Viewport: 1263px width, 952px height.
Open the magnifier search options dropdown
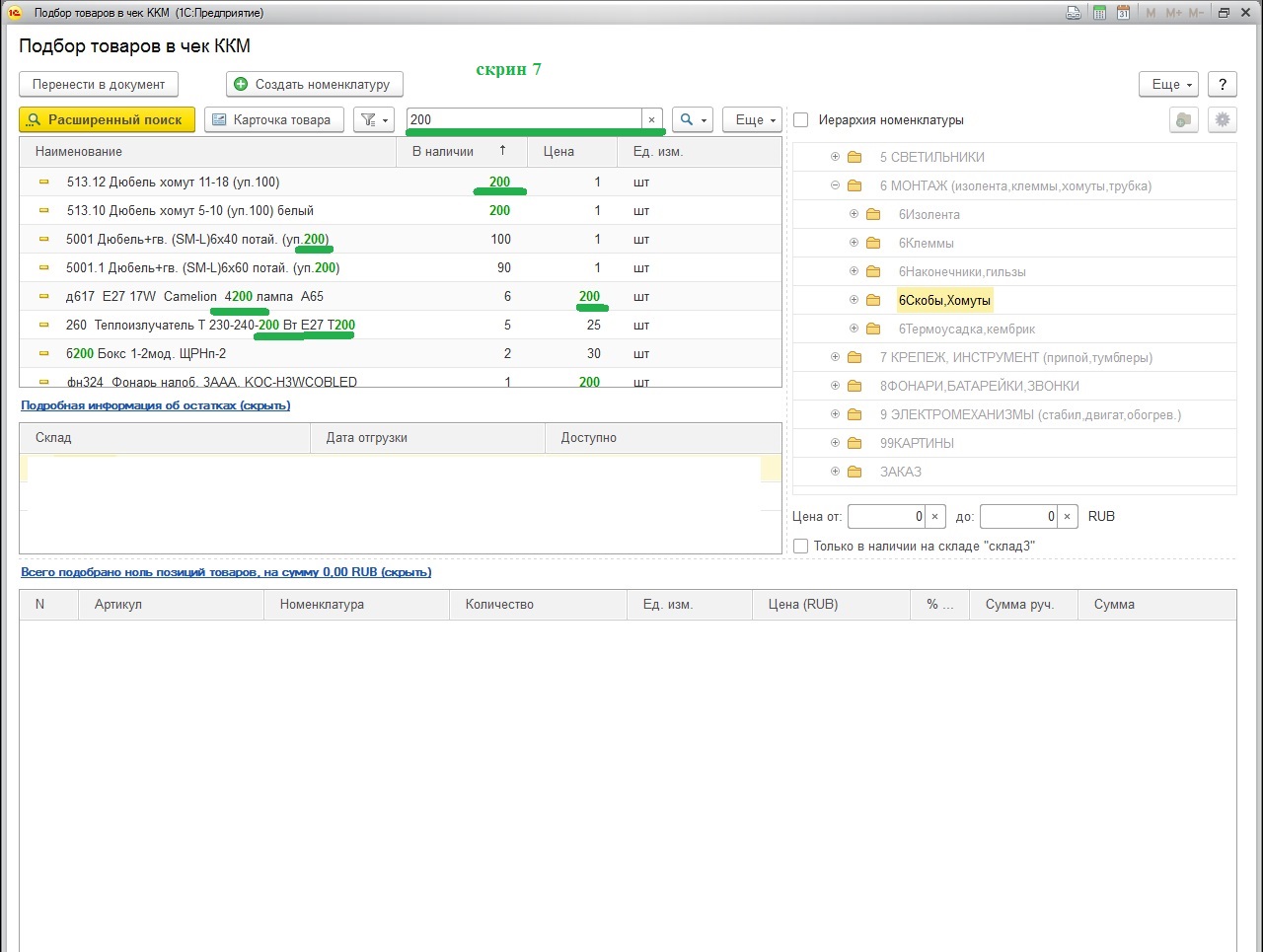tap(693, 119)
